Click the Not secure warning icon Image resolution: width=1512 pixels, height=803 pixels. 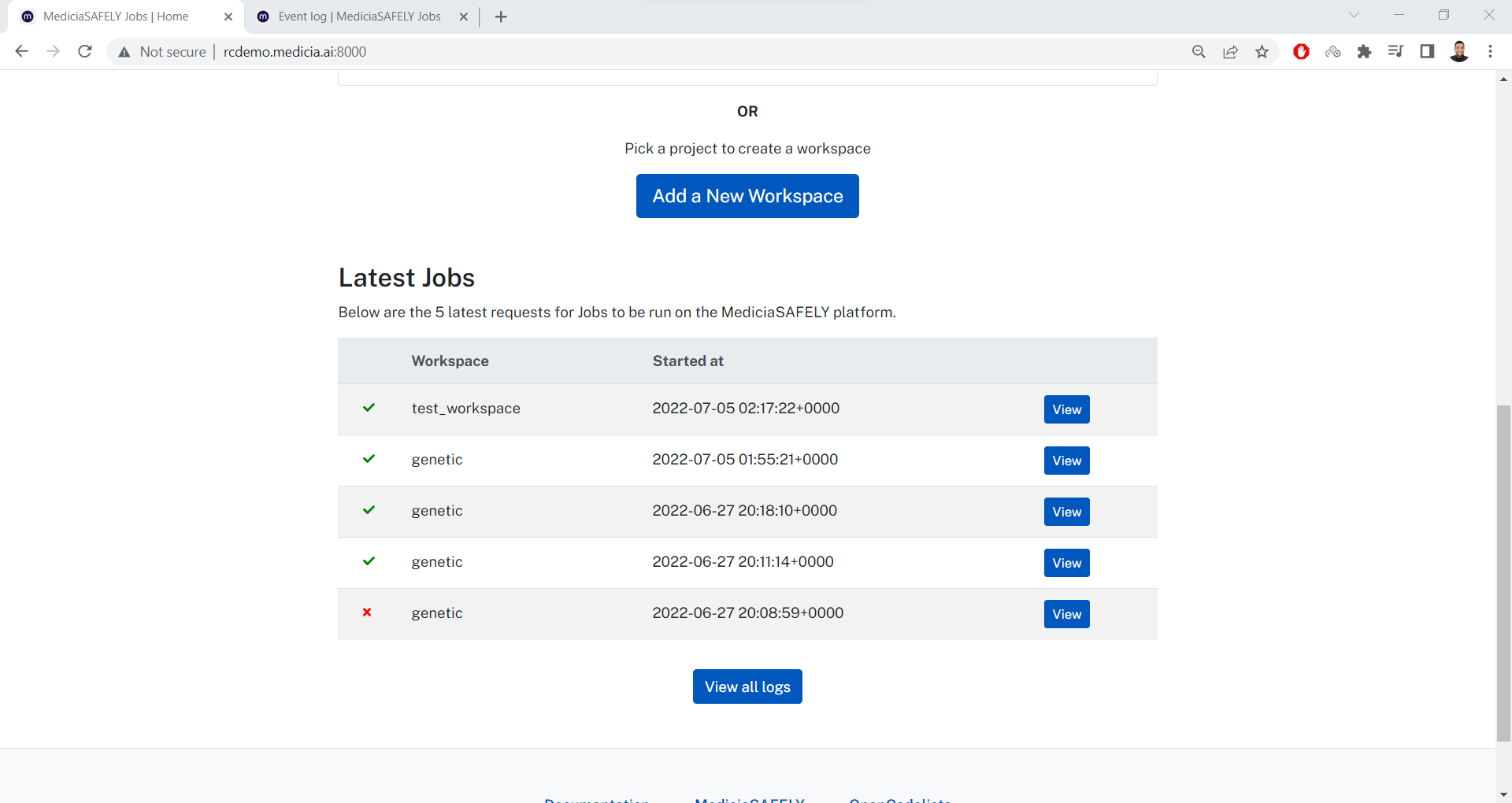click(124, 52)
